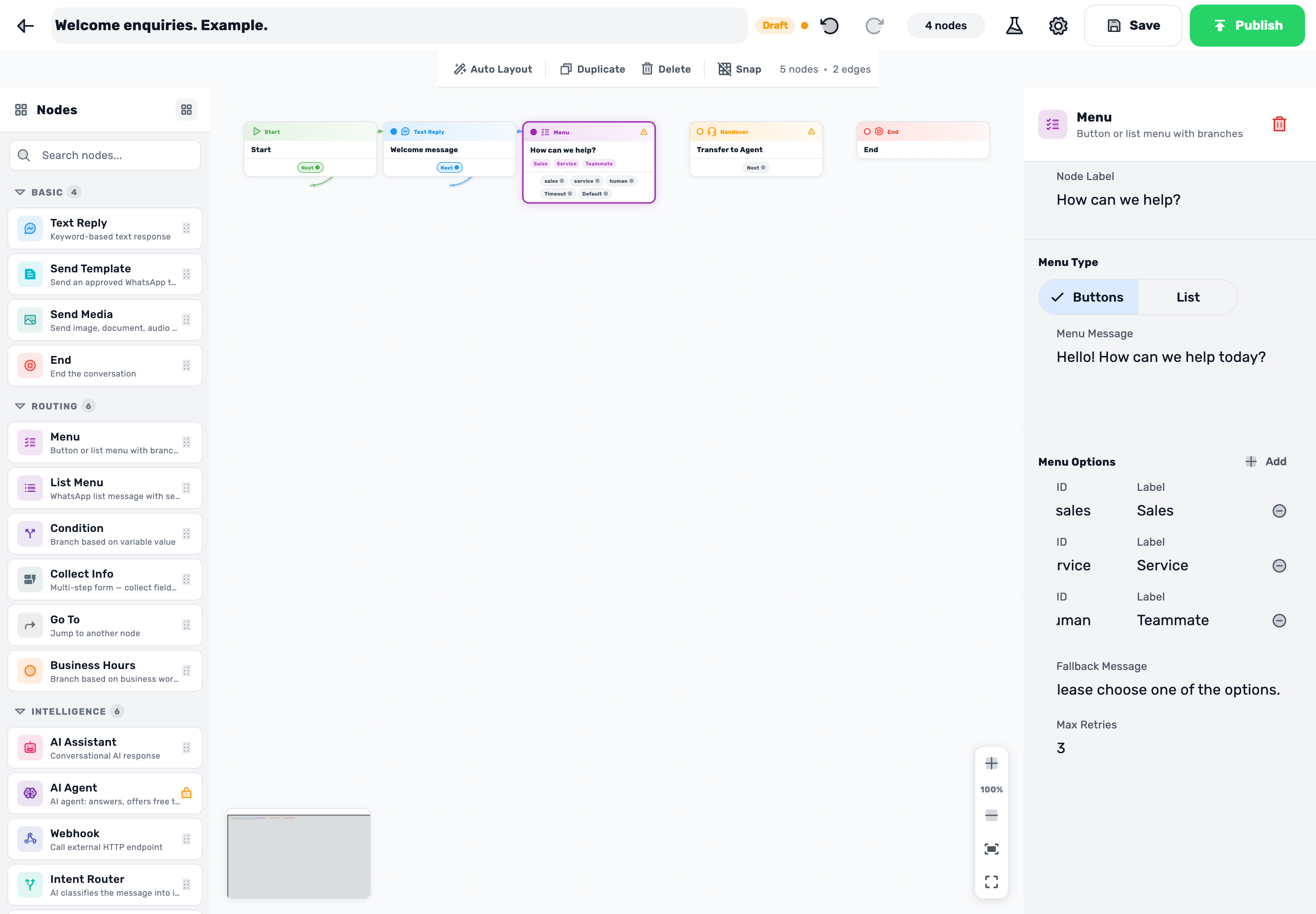
Task: Redo the change
Action: pos(874,25)
